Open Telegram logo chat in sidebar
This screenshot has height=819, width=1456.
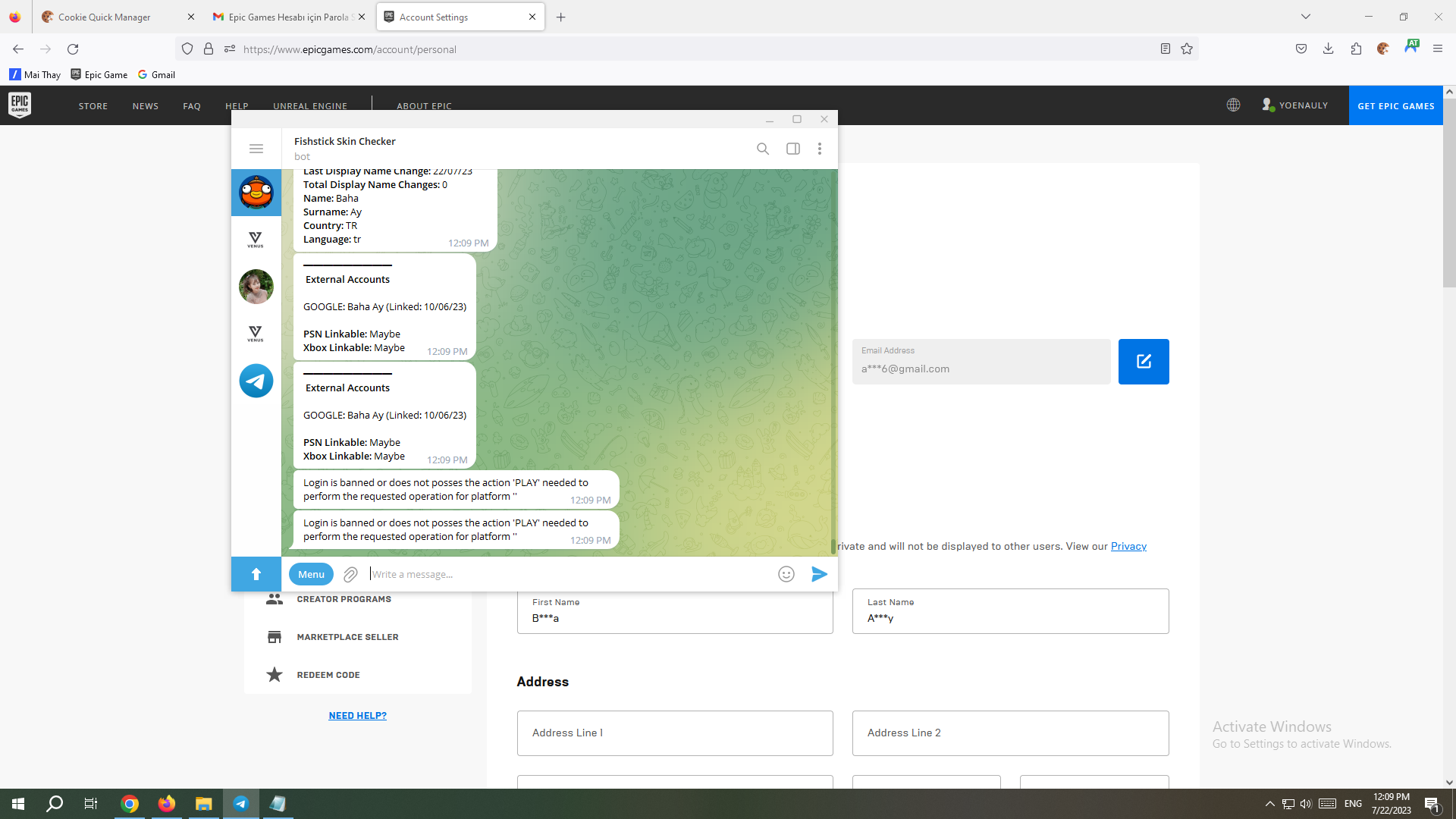point(256,381)
